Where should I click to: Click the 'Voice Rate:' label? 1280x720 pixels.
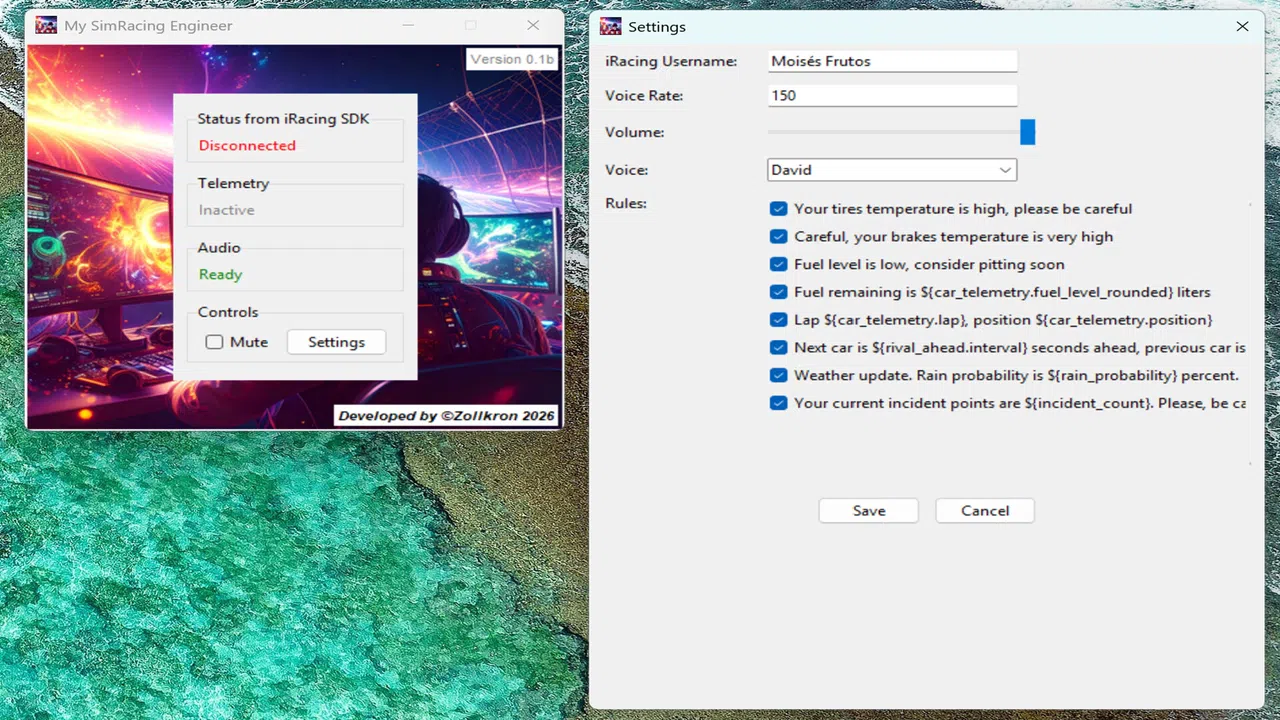pyautogui.click(x=644, y=96)
